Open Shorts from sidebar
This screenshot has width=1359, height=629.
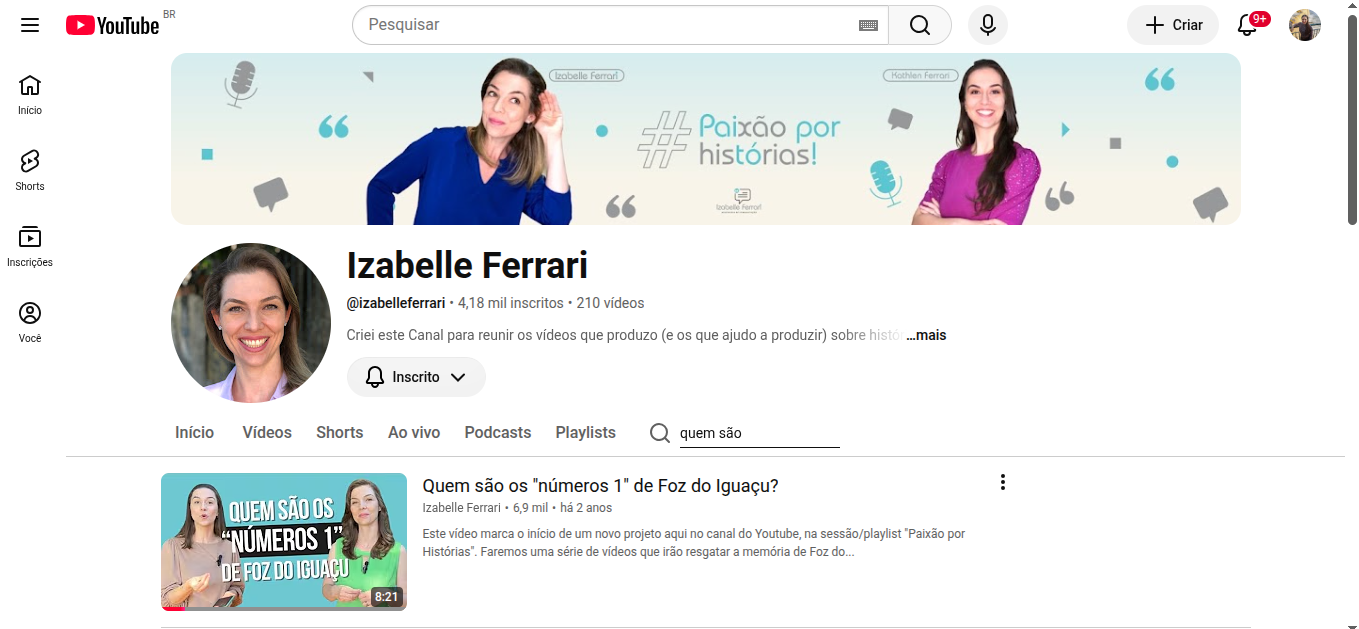[x=30, y=171]
